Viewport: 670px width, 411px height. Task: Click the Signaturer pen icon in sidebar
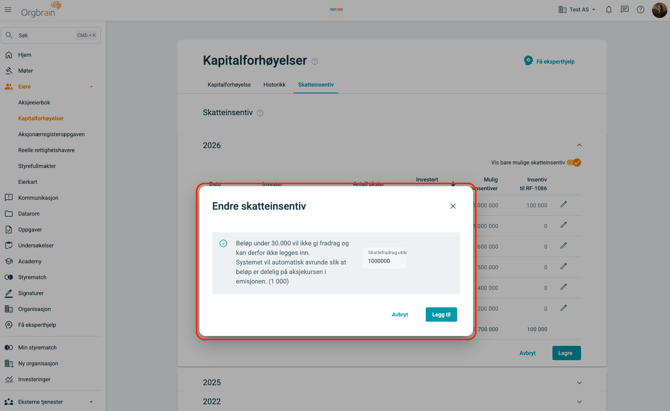[x=9, y=293]
